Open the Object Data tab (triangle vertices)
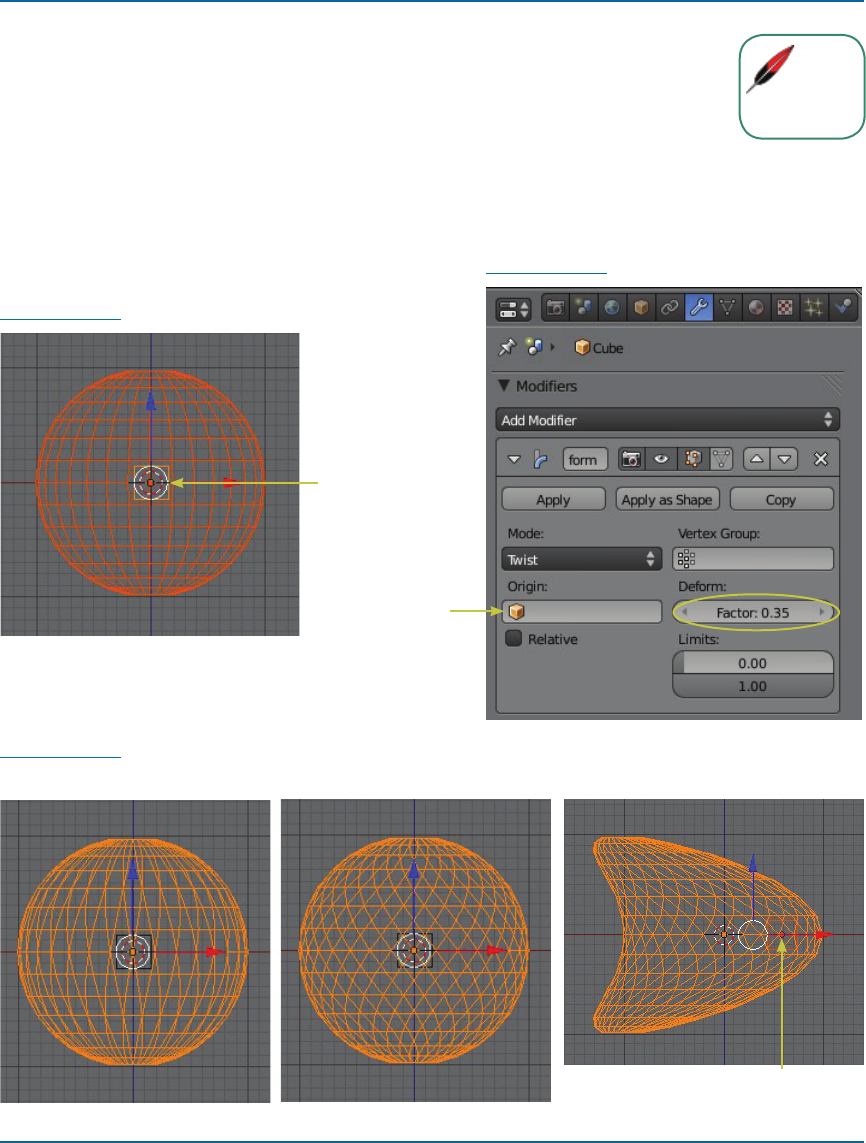The width and height of the screenshot is (866, 1143). [727, 308]
